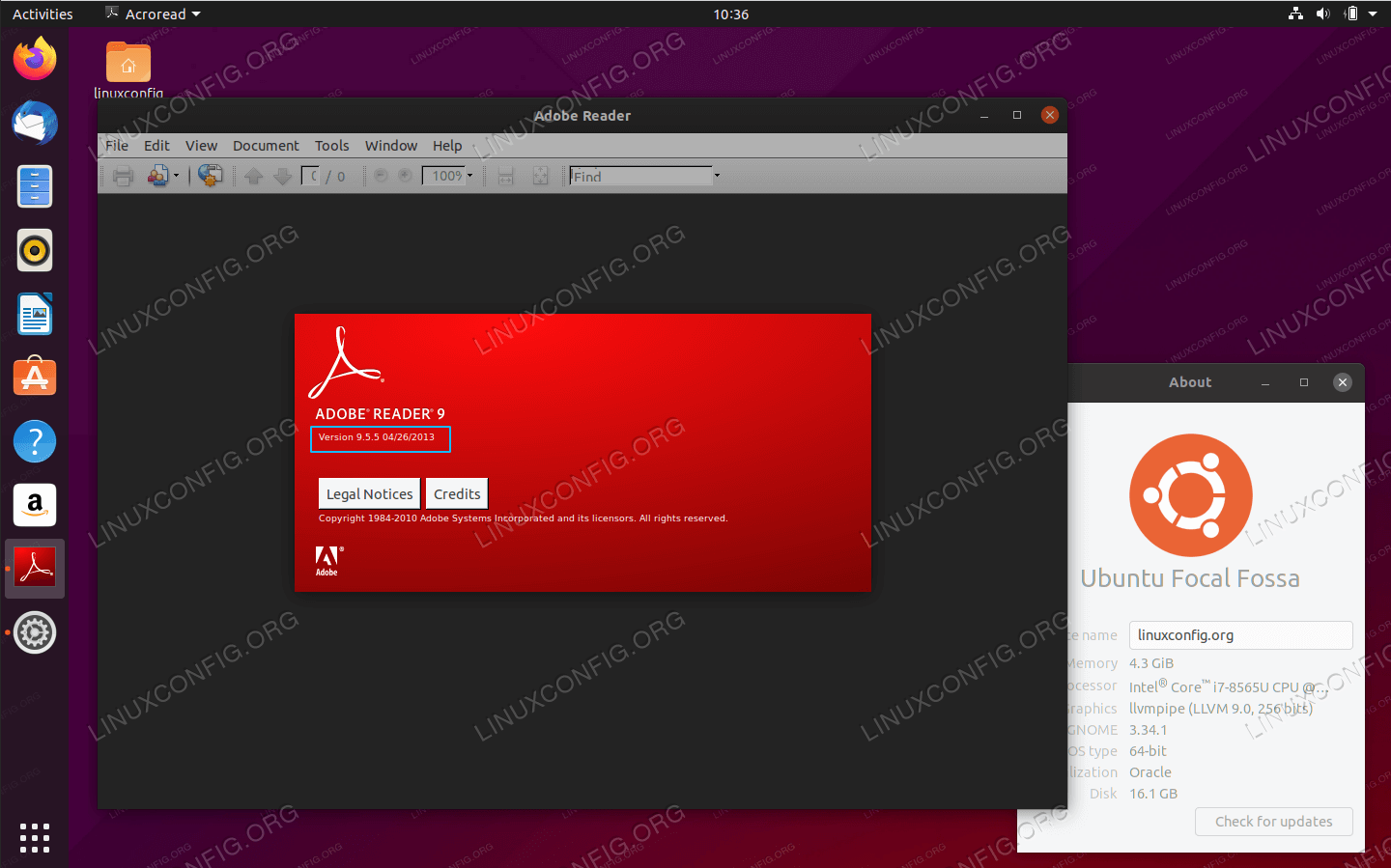Open the Document menu
This screenshot has height=868, width=1391.
click(x=266, y=146)
